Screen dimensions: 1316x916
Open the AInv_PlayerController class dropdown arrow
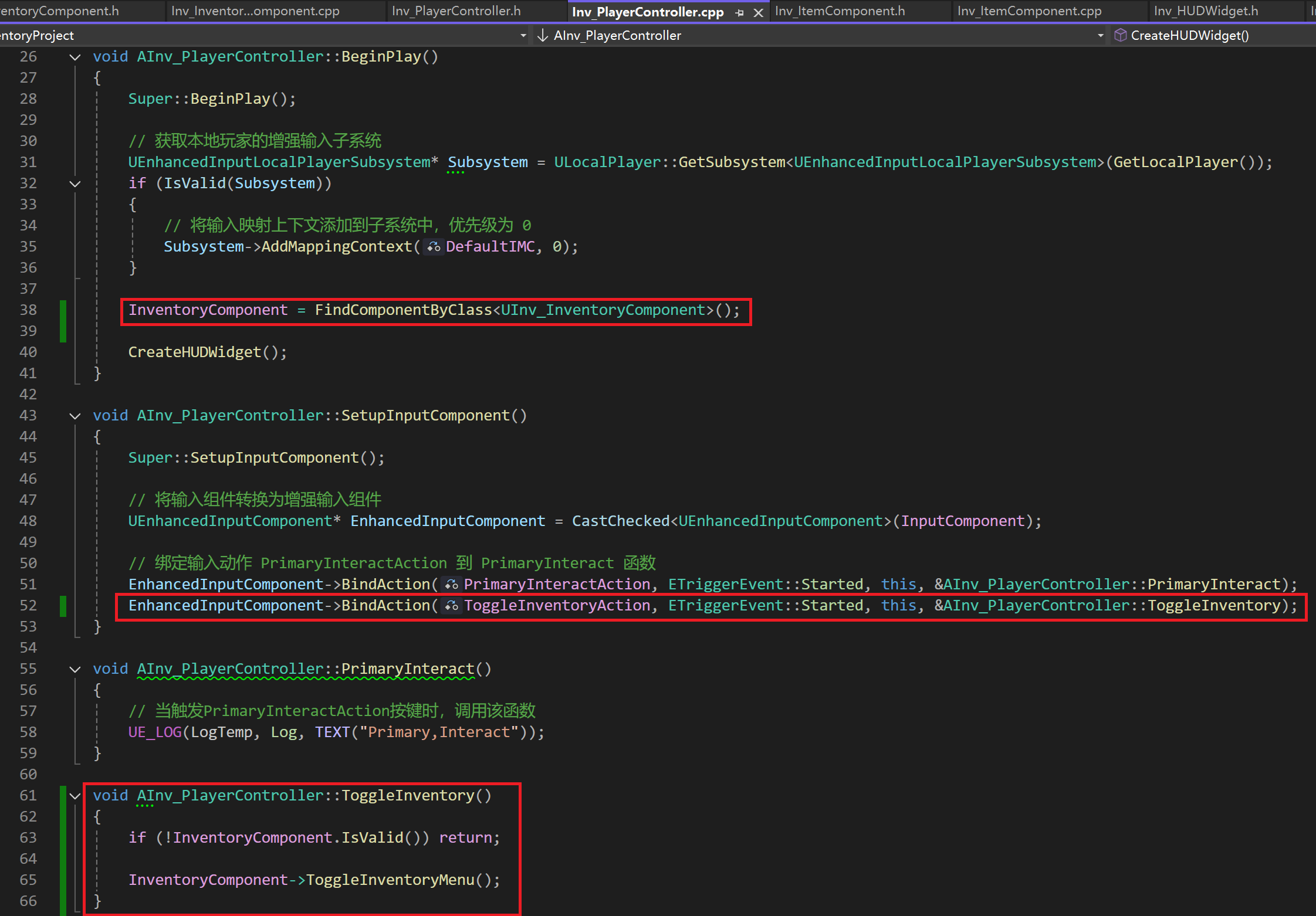(1100, 35)
